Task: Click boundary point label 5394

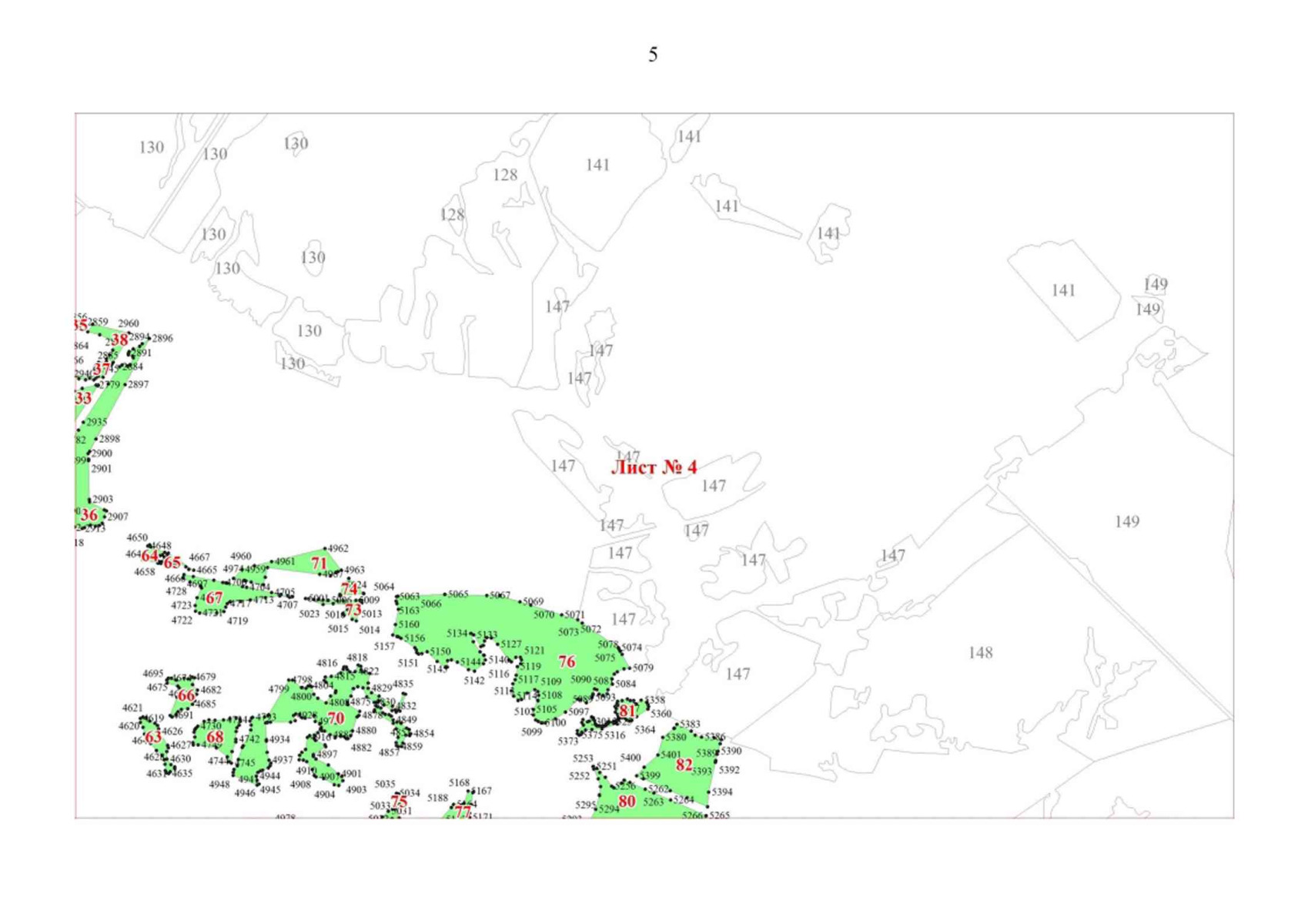Action: tap(722, 792)
